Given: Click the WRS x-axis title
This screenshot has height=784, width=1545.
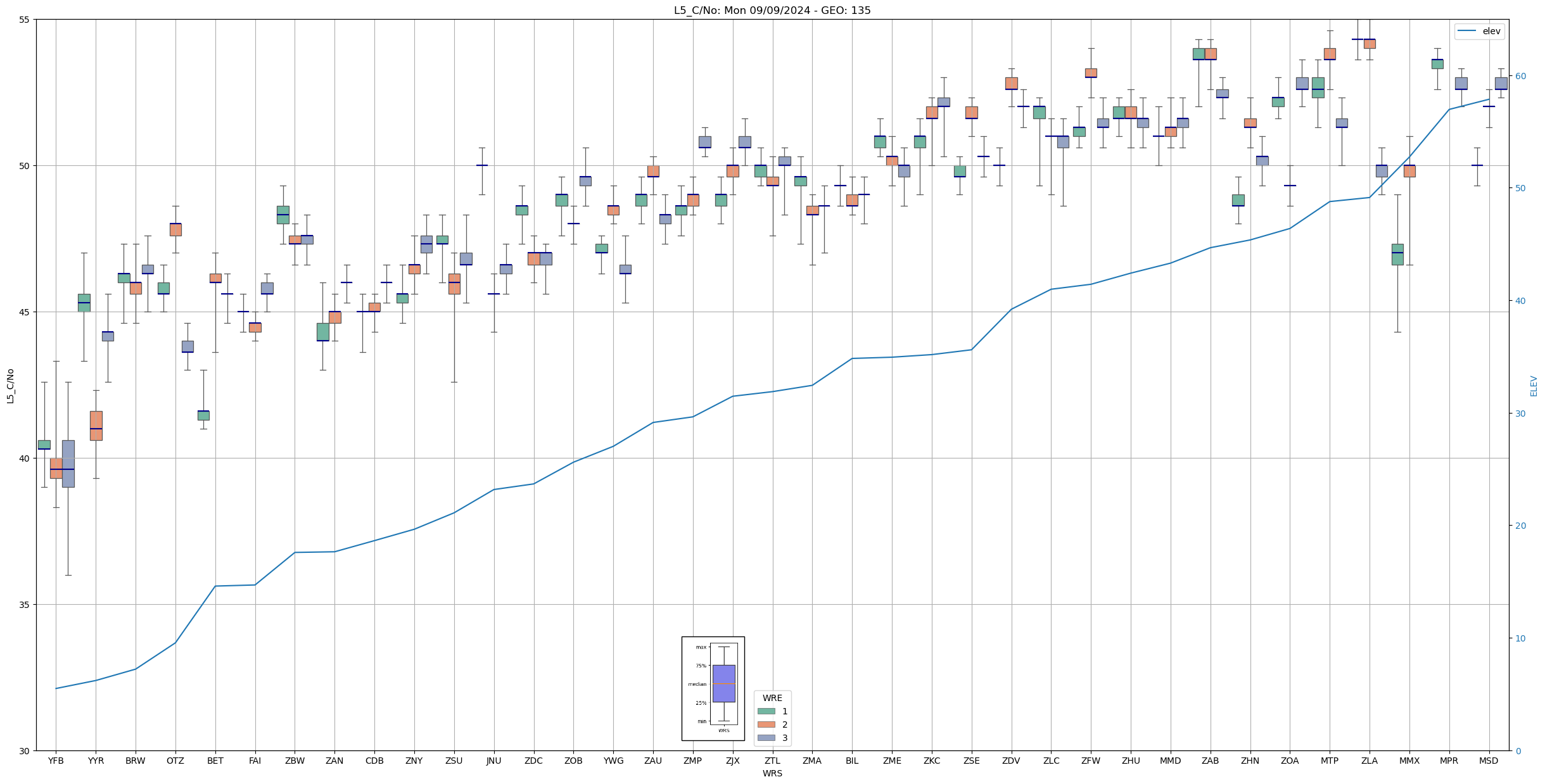Looking at the screenshot, I should (x=772, y=773).
